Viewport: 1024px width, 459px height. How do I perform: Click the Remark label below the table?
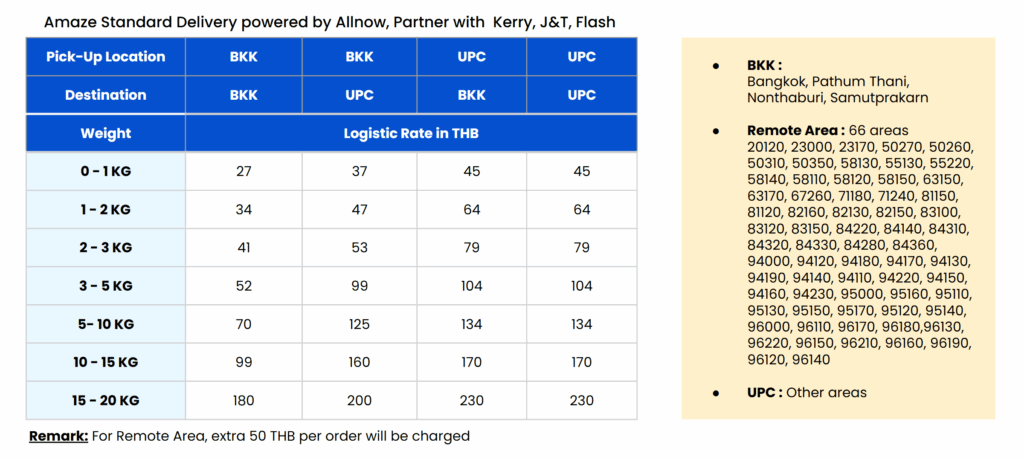point(58,436)
